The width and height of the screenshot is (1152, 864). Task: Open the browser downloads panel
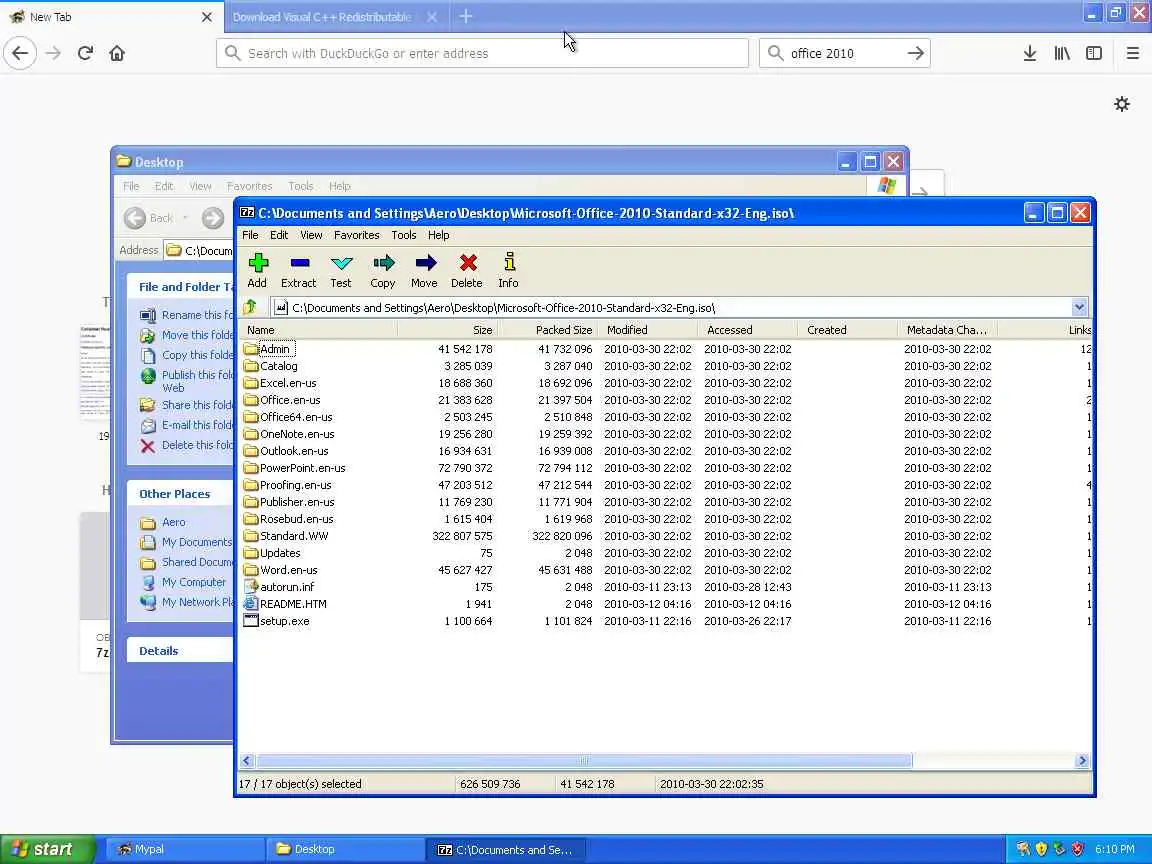1030,53
